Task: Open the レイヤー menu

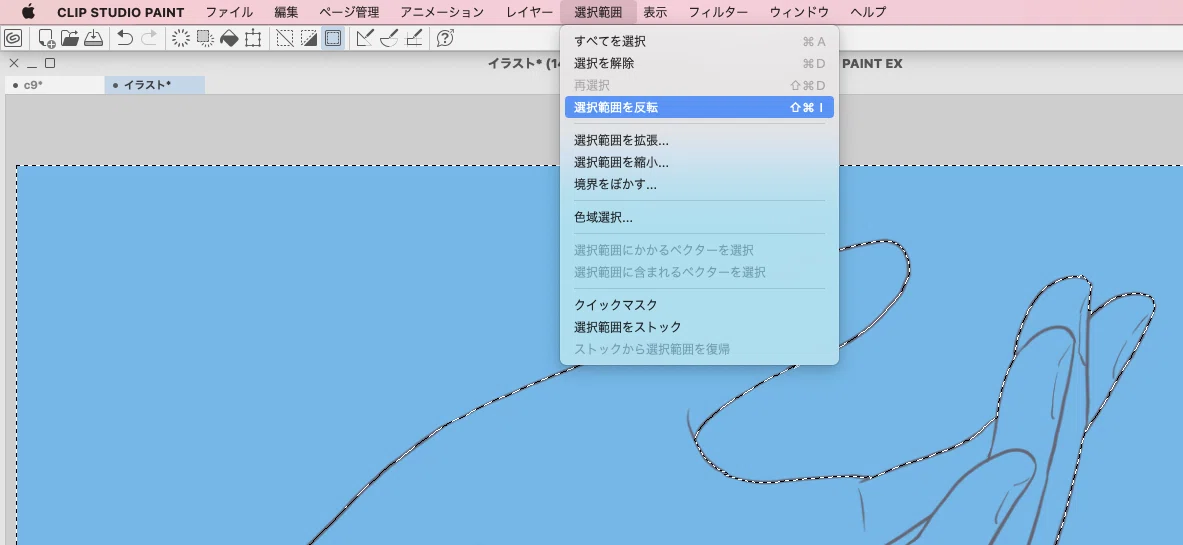Action: [x=530, y=12]
